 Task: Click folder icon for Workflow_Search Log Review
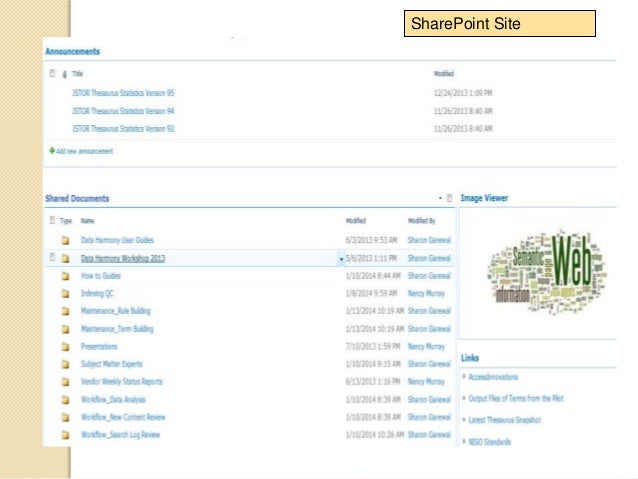66,435
